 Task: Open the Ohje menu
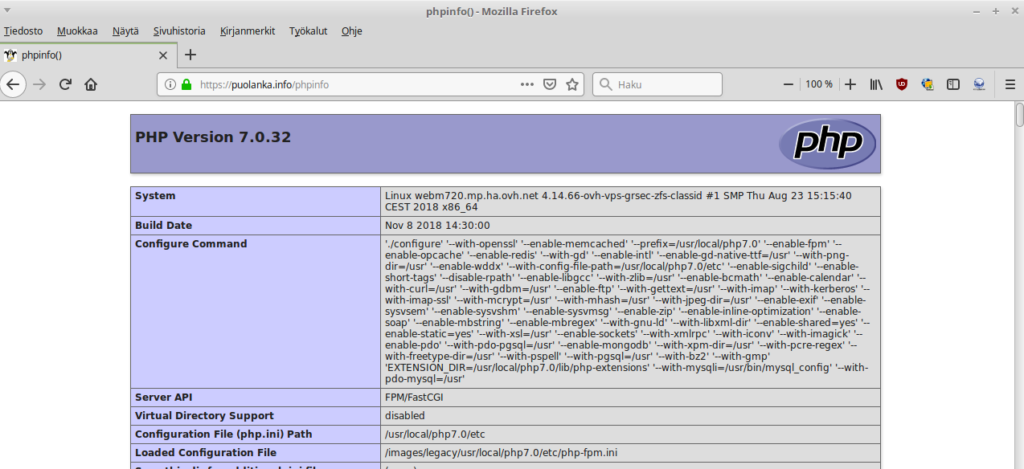pyautogui.click(x=351, y=31)
